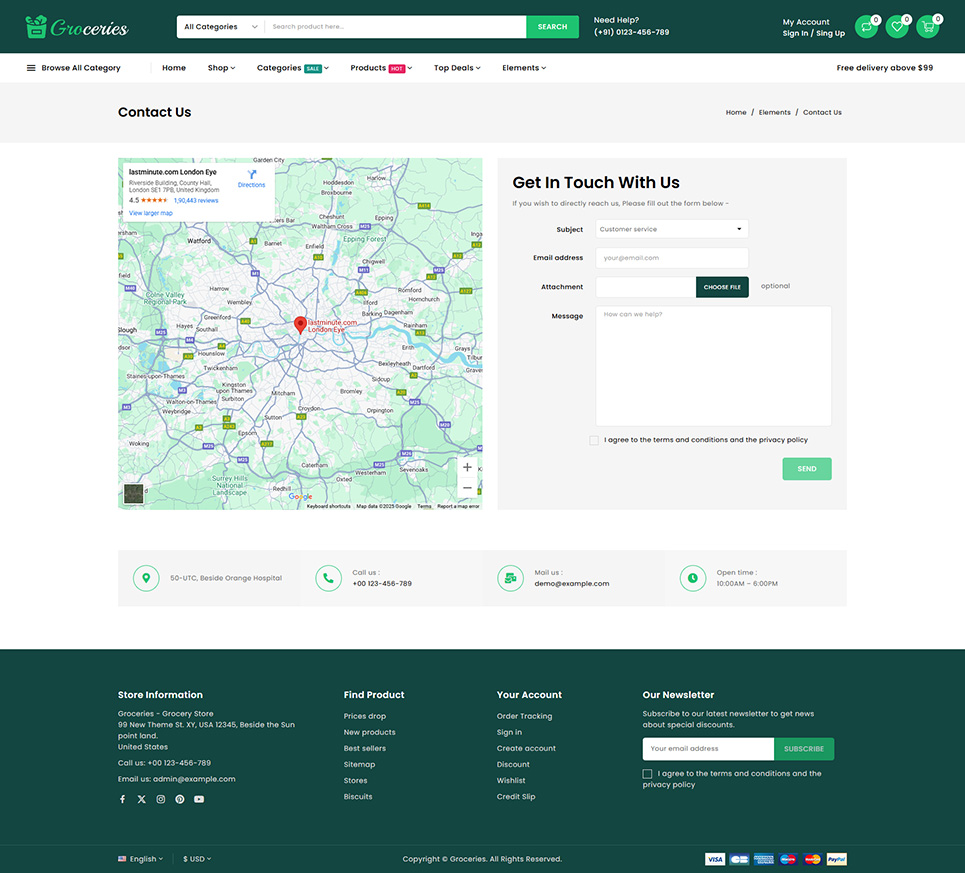Tick the newsletter privacy policy checkbox

pyautogui.click(x=647, y=774)
